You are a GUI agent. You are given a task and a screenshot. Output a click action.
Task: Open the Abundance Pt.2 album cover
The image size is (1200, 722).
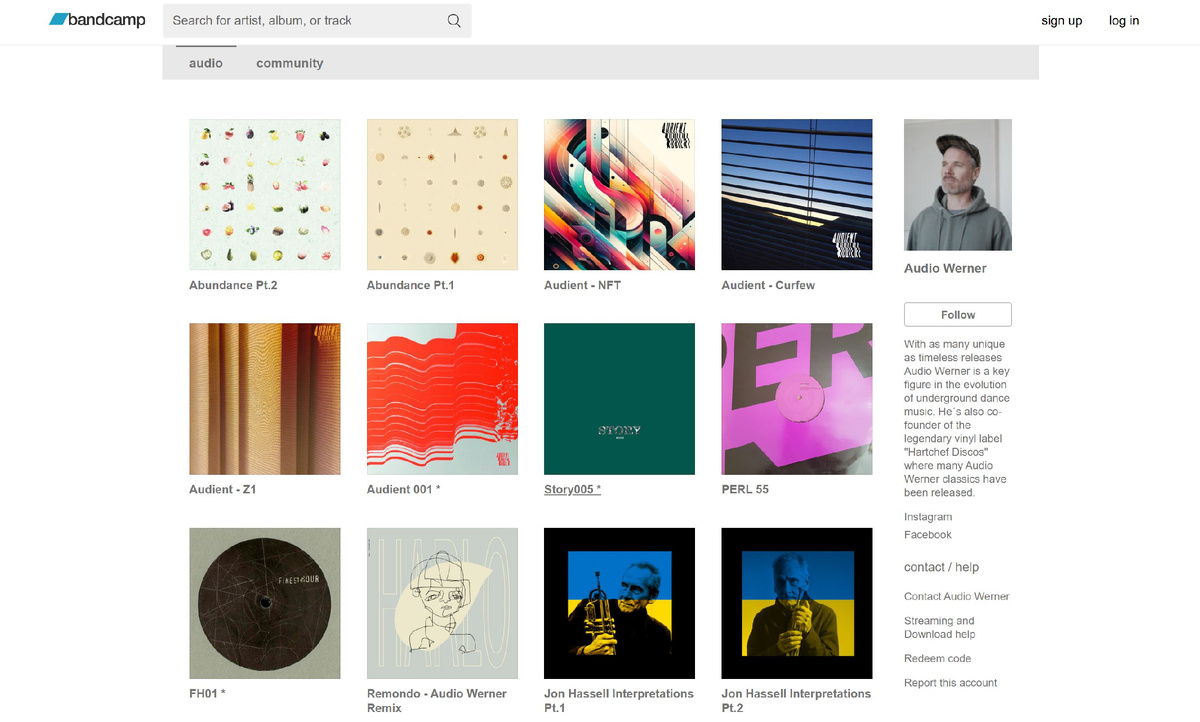265,195
